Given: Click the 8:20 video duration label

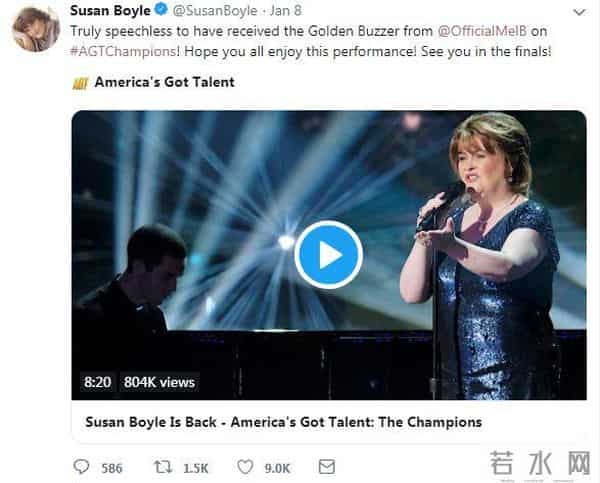Looking at the screenshot, I should 97,381.
